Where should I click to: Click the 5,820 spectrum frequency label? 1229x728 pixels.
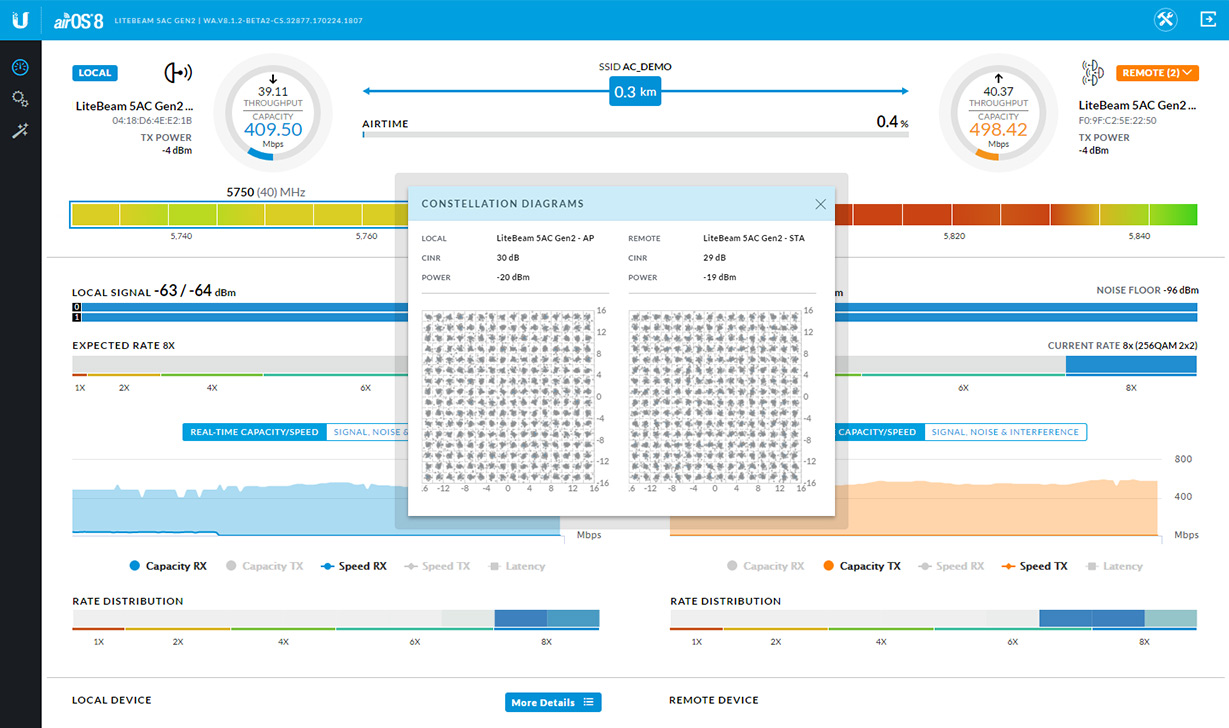point(954,236)
